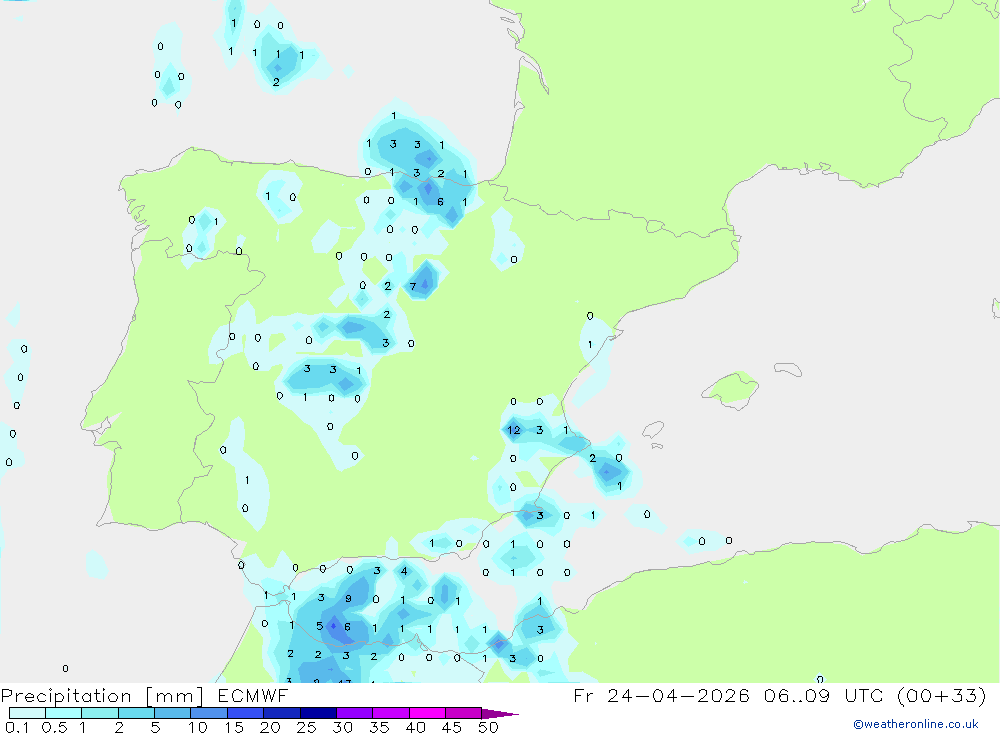The image size is (1000, 733).
Task: Click the date 'Fr 24-04-2026'
Action: (x=661, y=696)
